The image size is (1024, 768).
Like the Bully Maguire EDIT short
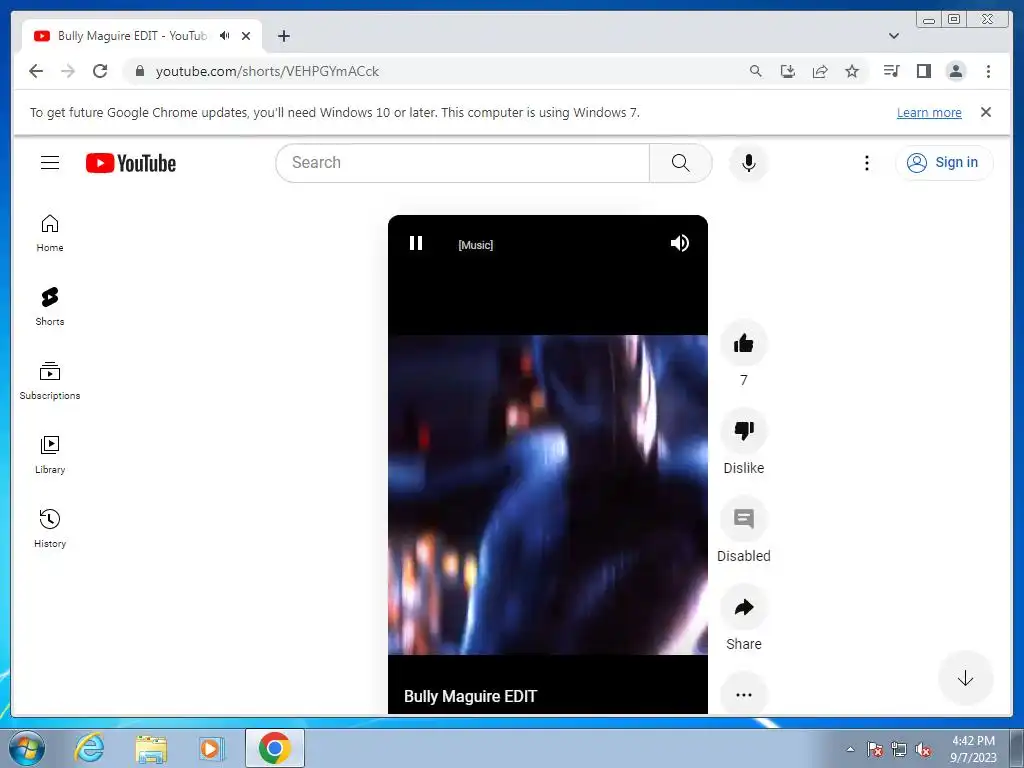coord(743,343)
